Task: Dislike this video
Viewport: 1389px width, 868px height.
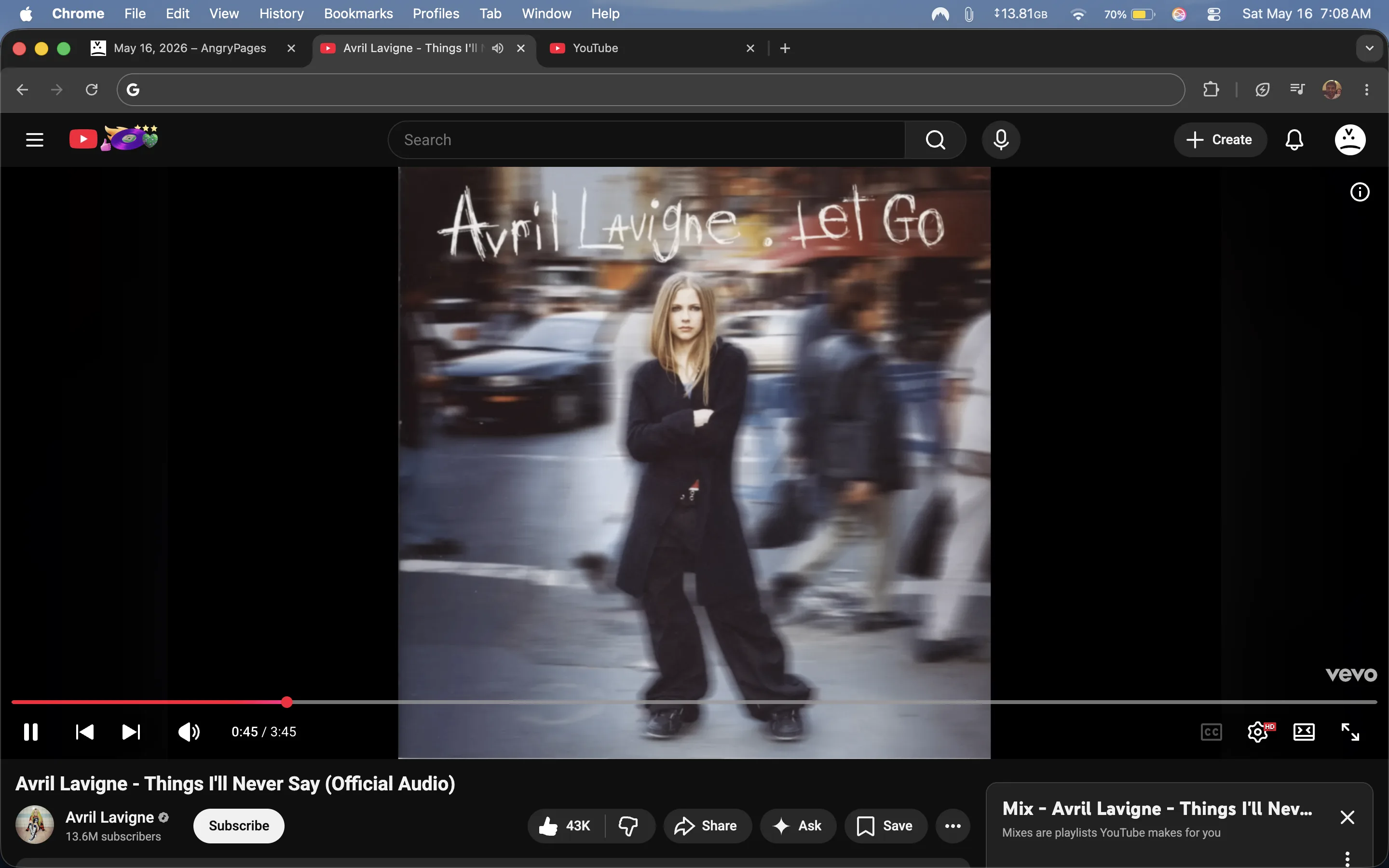Action: 629,826
